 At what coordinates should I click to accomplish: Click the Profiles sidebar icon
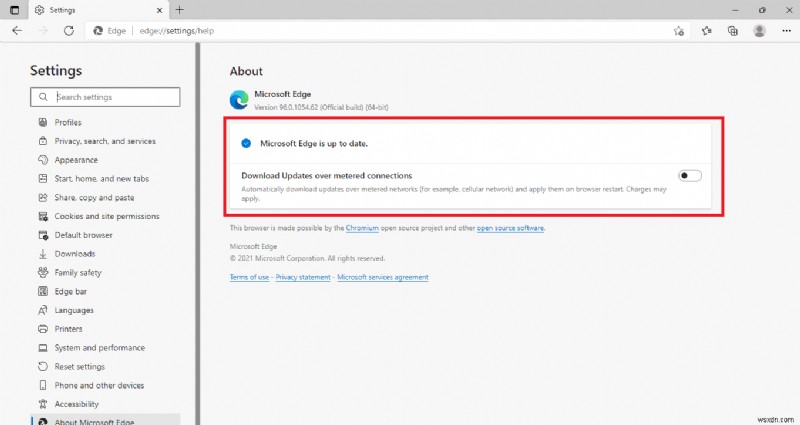click(43, 122)
